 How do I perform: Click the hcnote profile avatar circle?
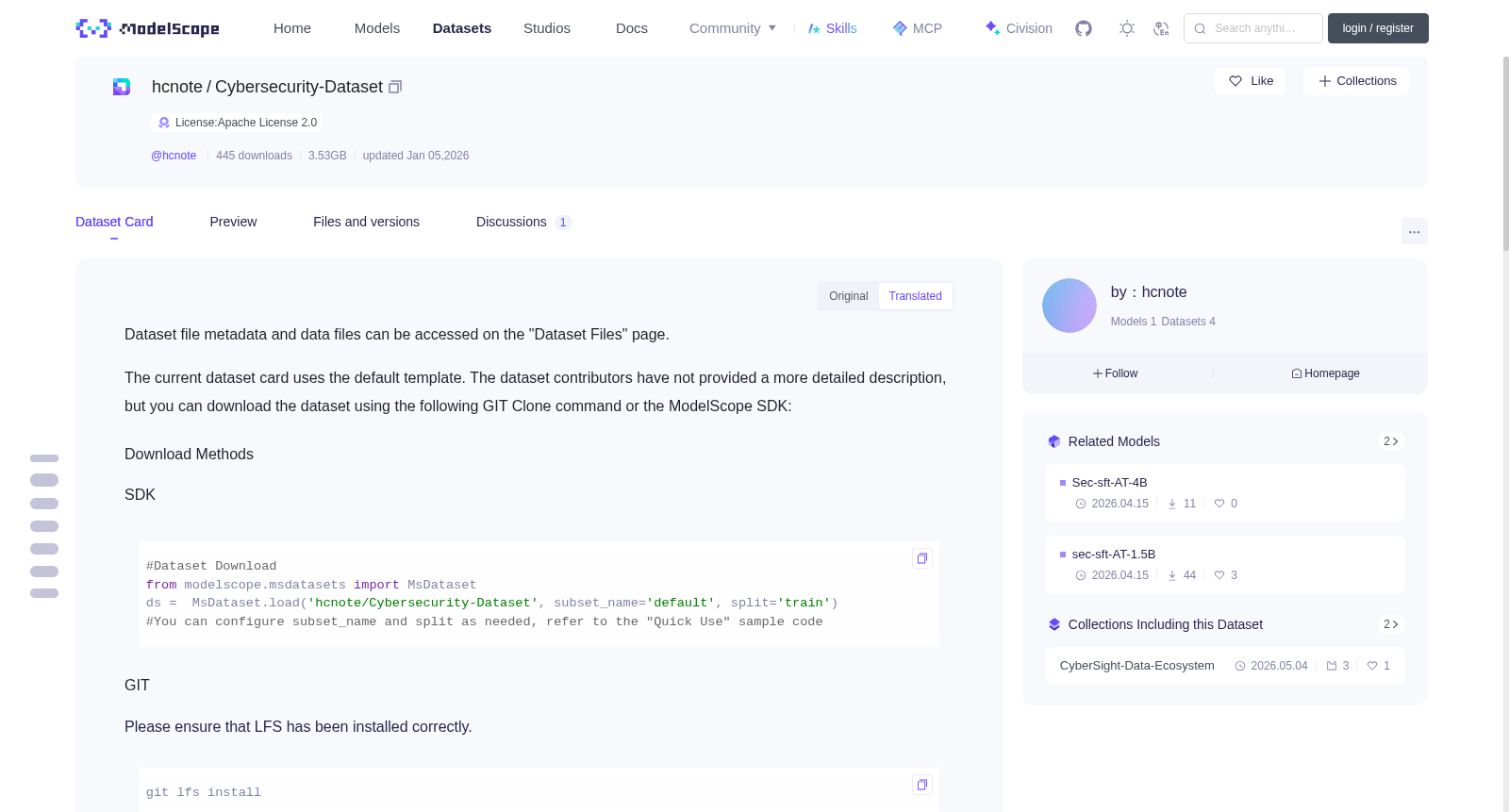click(1070, 306)
